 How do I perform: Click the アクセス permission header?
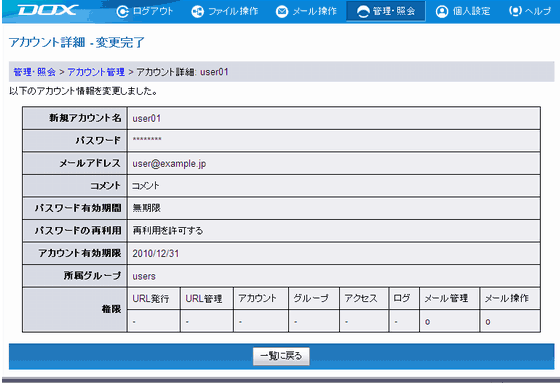pyautogui.click(x=361, y=298)
